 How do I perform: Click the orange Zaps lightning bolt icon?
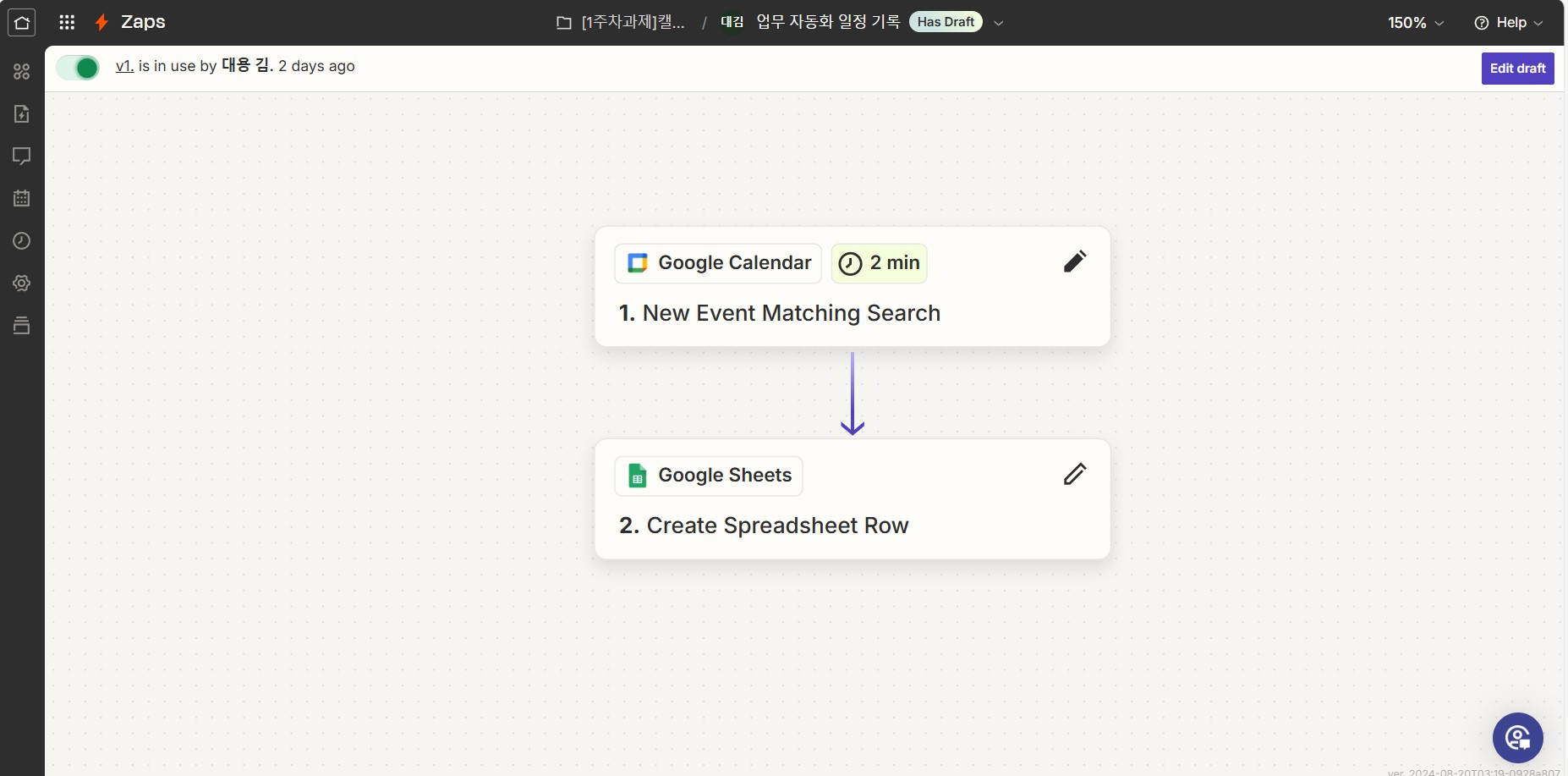tap(101, 22)
